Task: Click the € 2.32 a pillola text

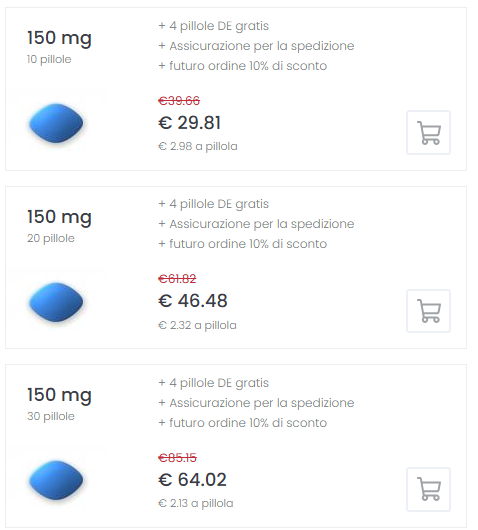Action: click(197, 325)
